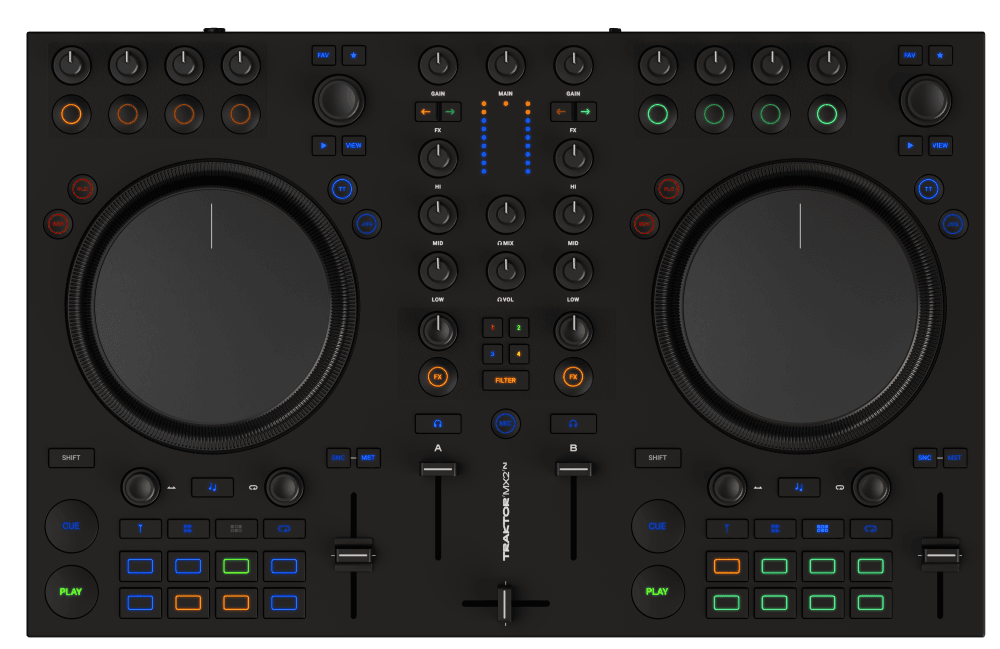Assign channel A FX with the green right arrow

(x=450, y=112)
